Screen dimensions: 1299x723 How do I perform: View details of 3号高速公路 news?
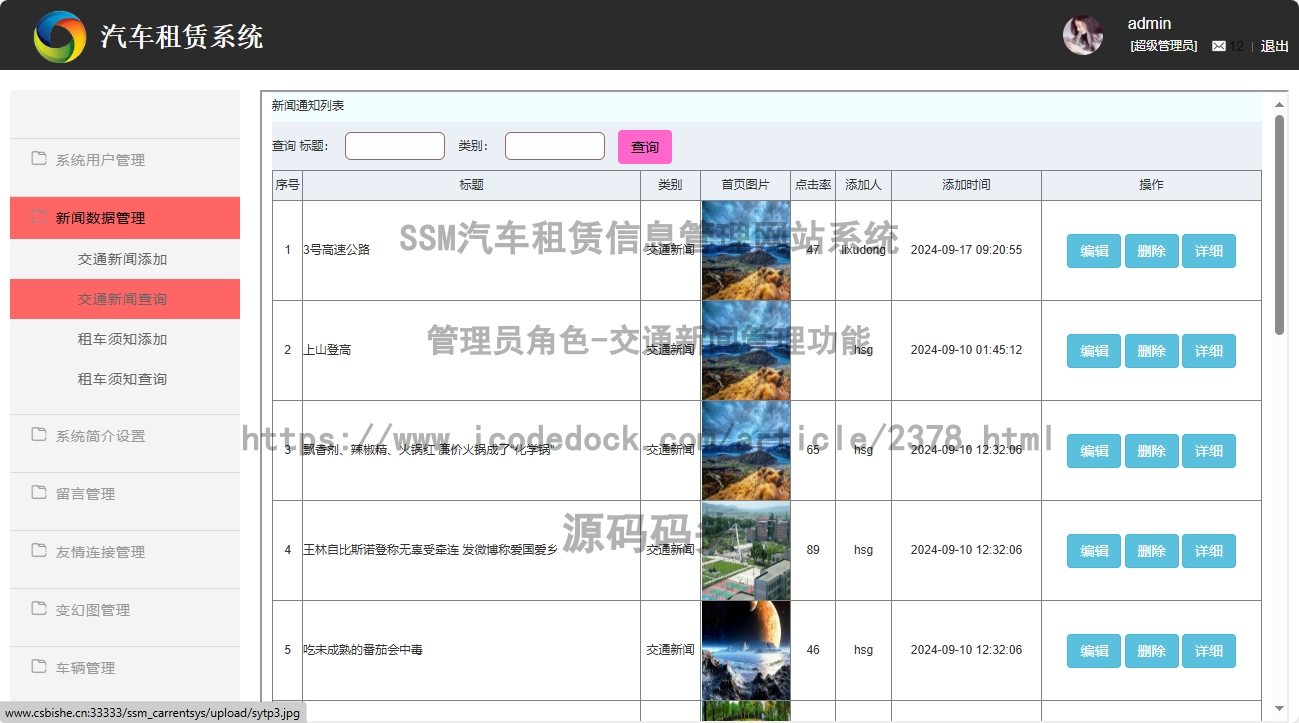click(x=1209, y=251)
